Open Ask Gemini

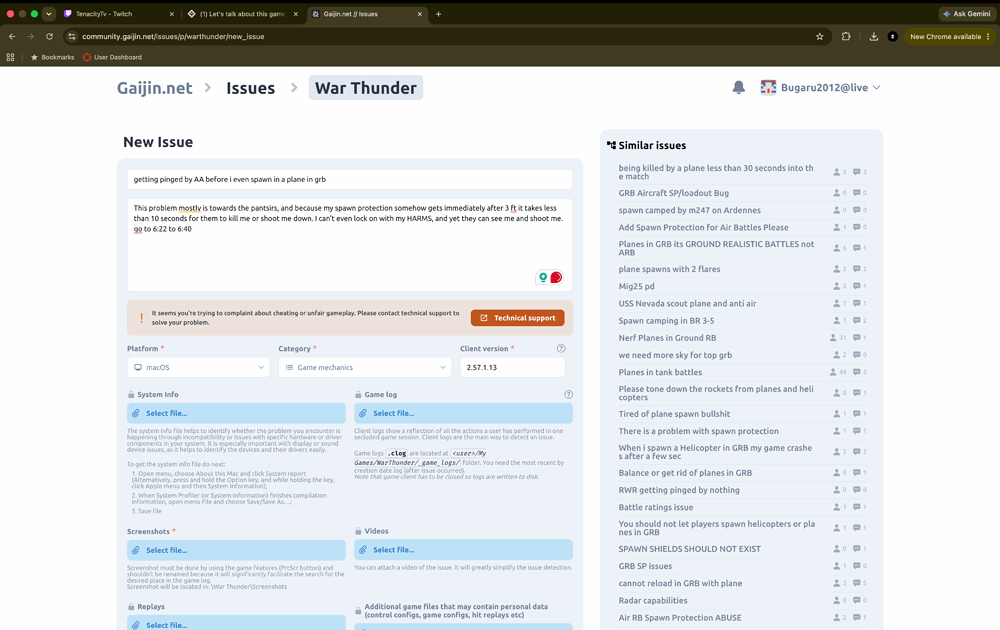click(x=966, y=13)
